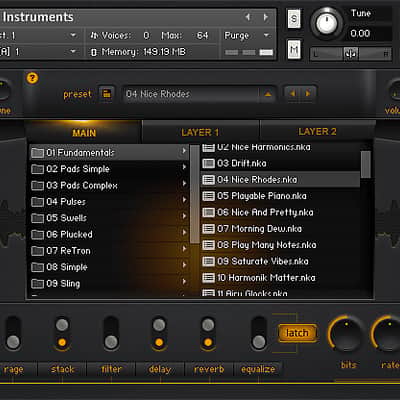Open the rage effect tab
The height and width of the screenshot is (400, 400).
[x=17, y=369]
